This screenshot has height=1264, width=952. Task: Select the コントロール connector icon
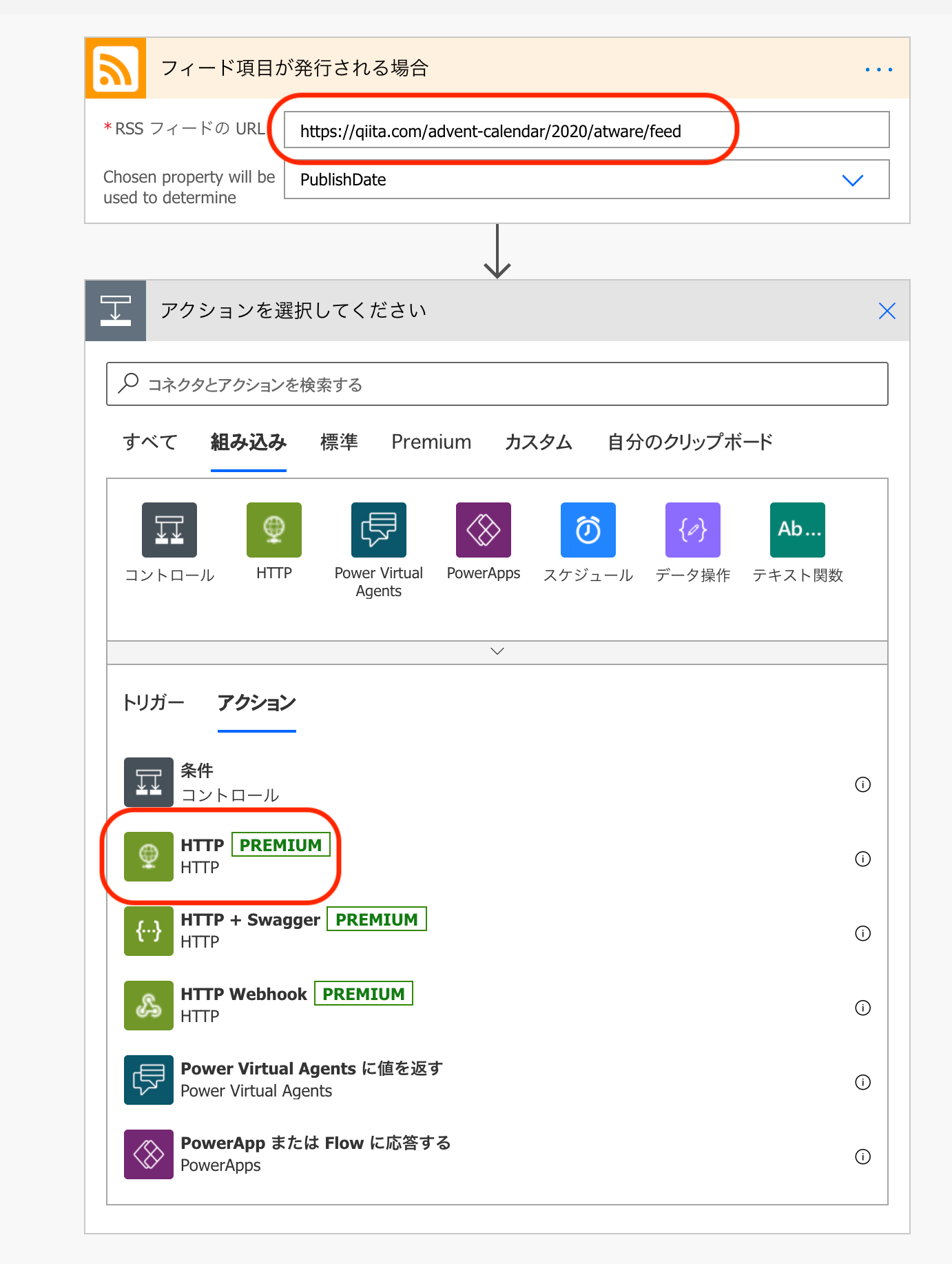tap(169, 530)
